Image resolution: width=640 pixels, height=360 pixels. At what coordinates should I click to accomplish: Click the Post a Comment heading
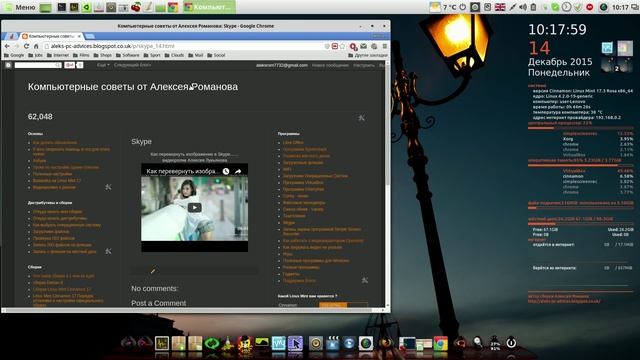click(x=158, y=303)
